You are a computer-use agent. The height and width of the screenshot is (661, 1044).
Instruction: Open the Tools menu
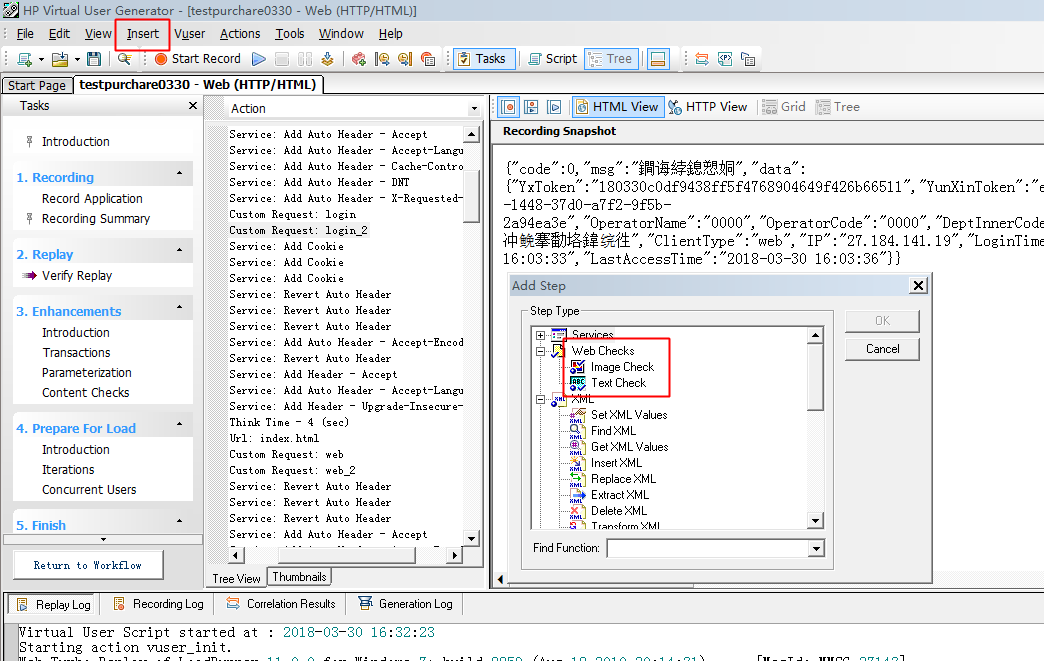coord(290,33)
